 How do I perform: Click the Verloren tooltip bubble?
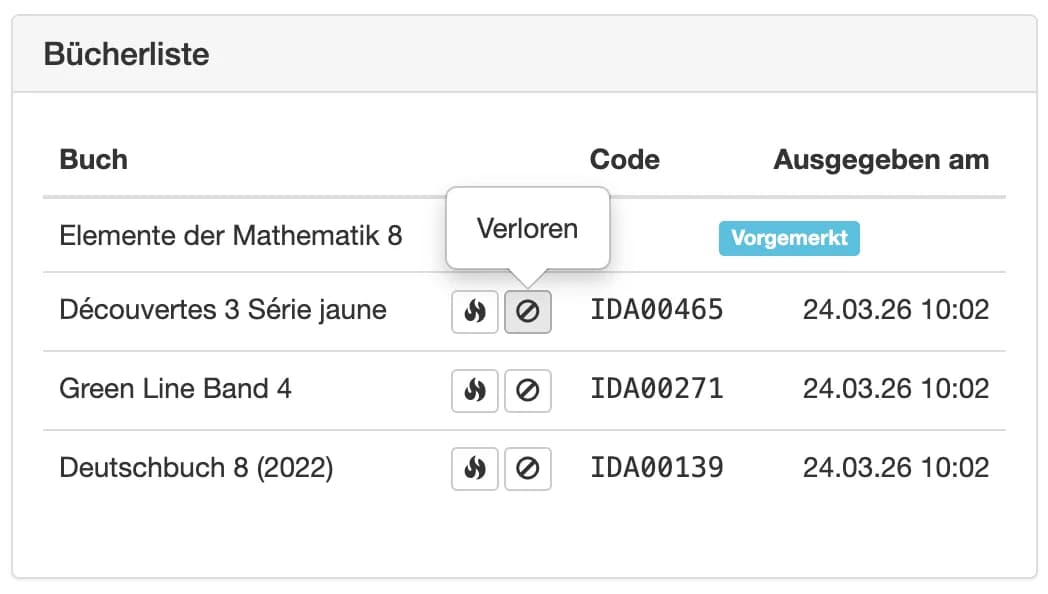[x=527, y=228]
